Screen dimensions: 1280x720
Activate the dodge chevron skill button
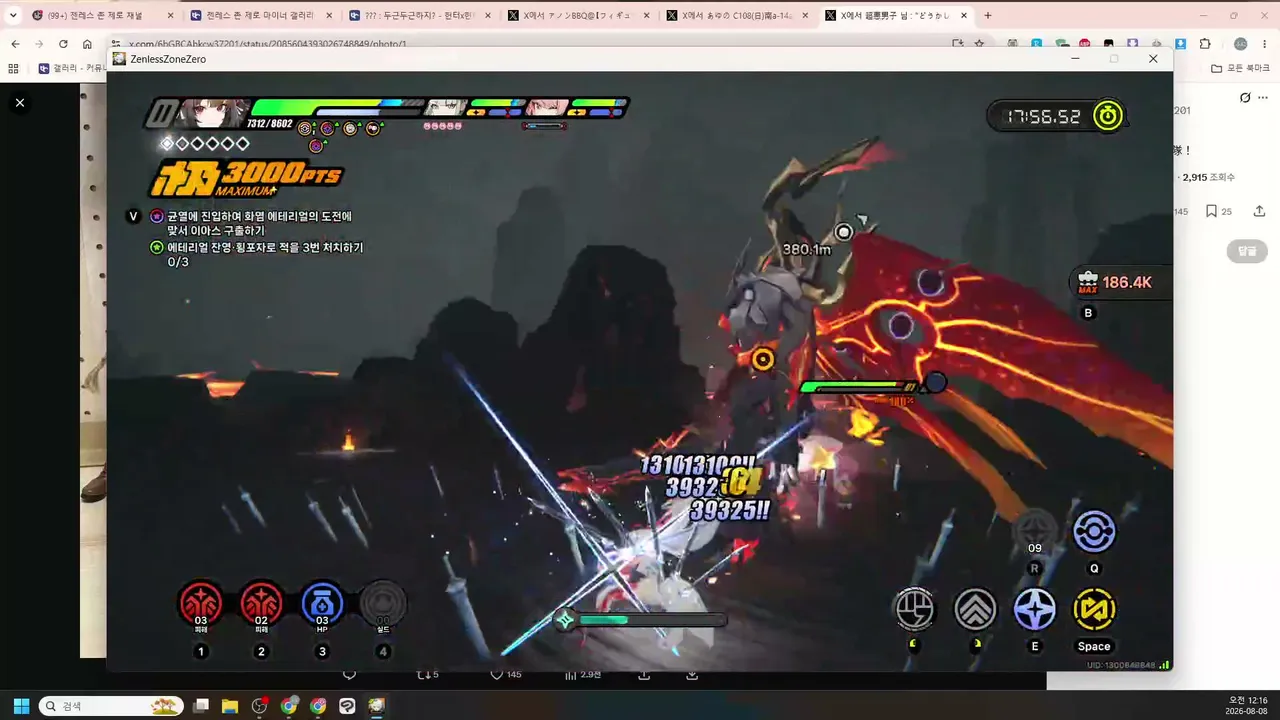pyautogui.click(x=975, y=608)
